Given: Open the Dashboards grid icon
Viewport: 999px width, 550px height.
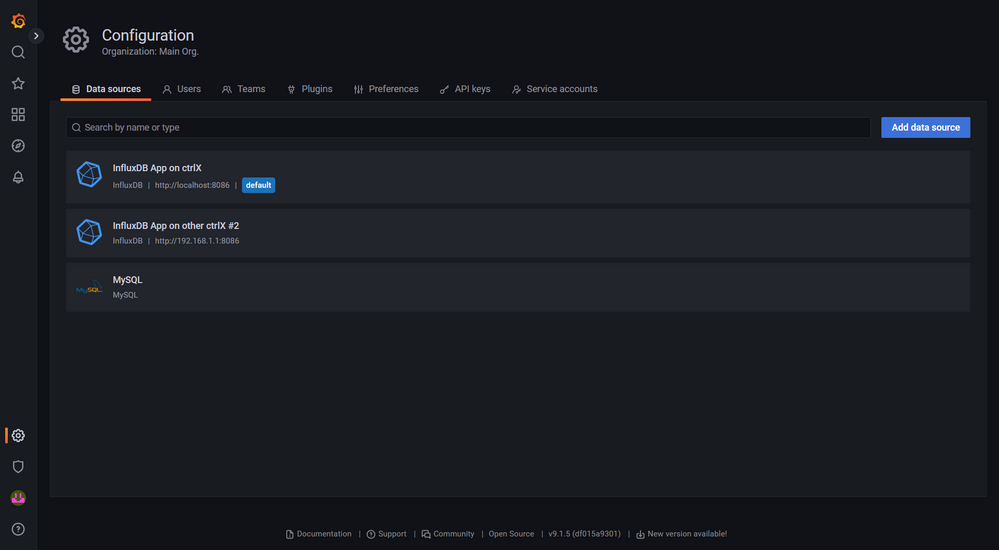Looking at the screenshot, I should click(18, 115).
